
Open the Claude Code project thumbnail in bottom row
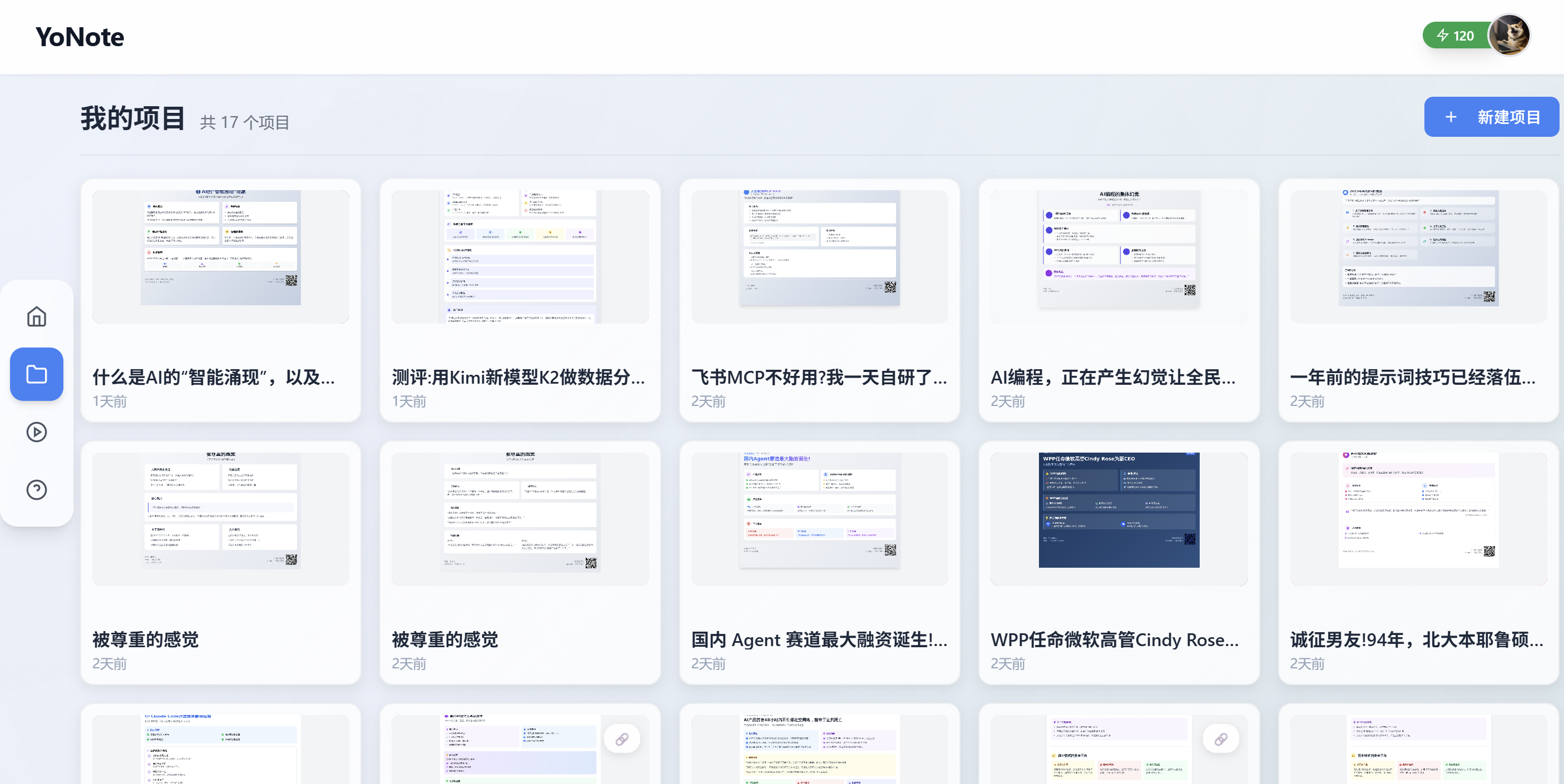tap(220, 749)
